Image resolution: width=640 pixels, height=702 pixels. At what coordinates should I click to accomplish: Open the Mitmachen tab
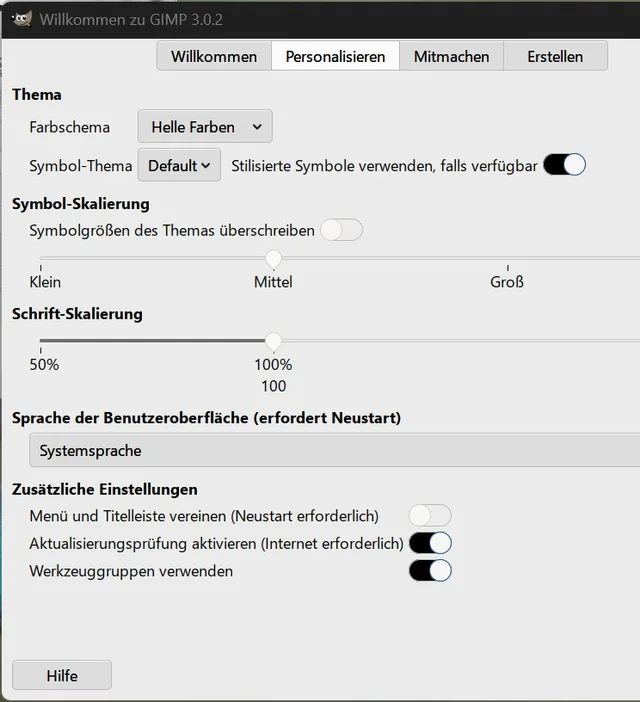point(451,56)
